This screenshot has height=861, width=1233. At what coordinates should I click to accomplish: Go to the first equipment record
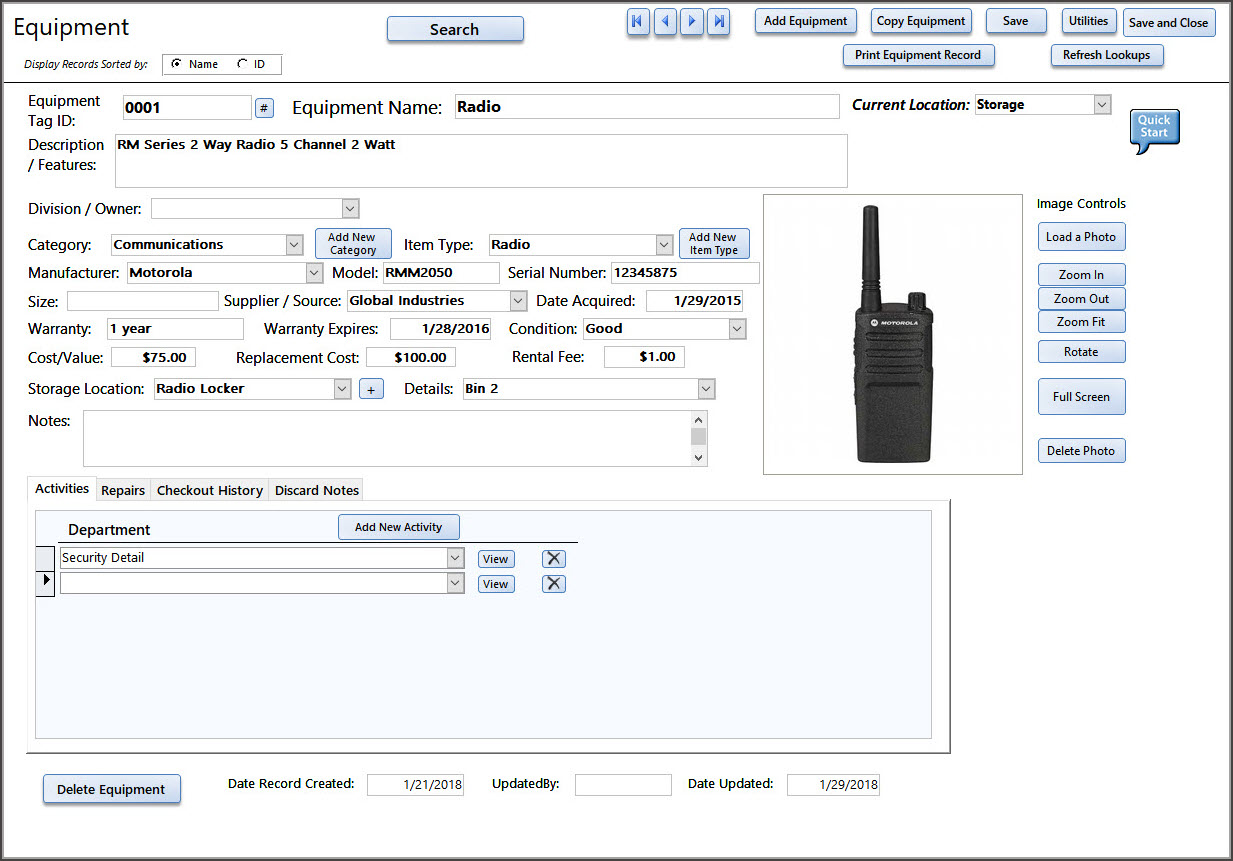[x=638, y=22]
